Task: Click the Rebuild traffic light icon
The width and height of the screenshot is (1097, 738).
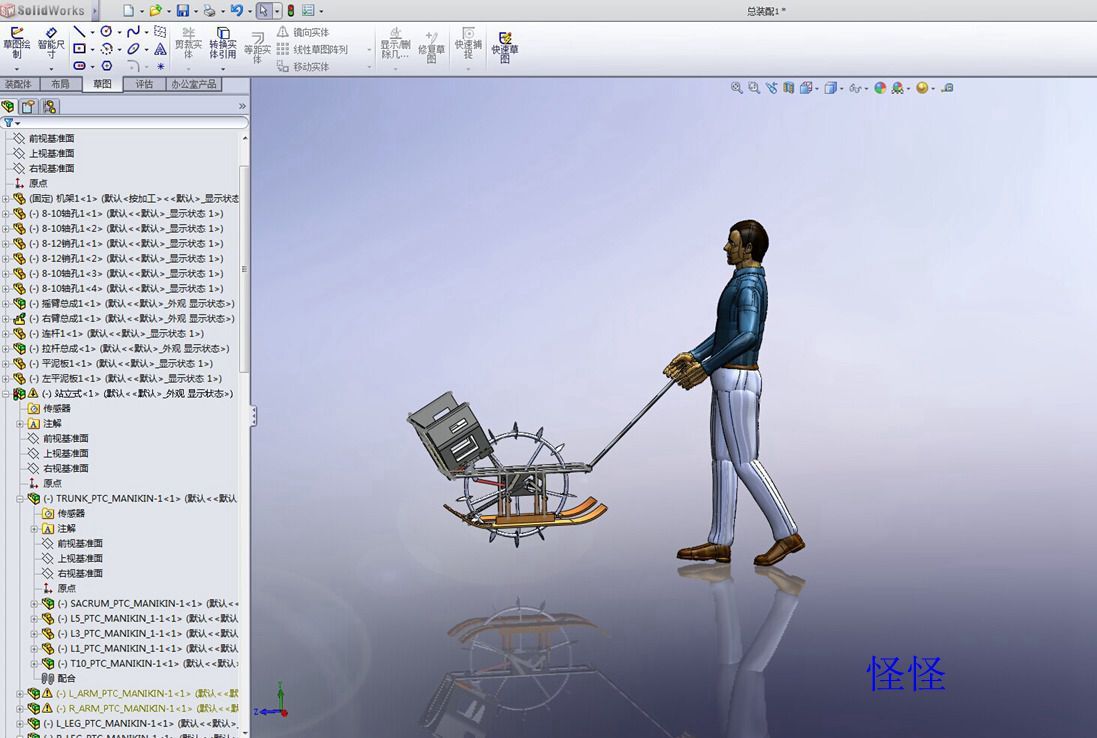Action: click(x=290, y=11)
